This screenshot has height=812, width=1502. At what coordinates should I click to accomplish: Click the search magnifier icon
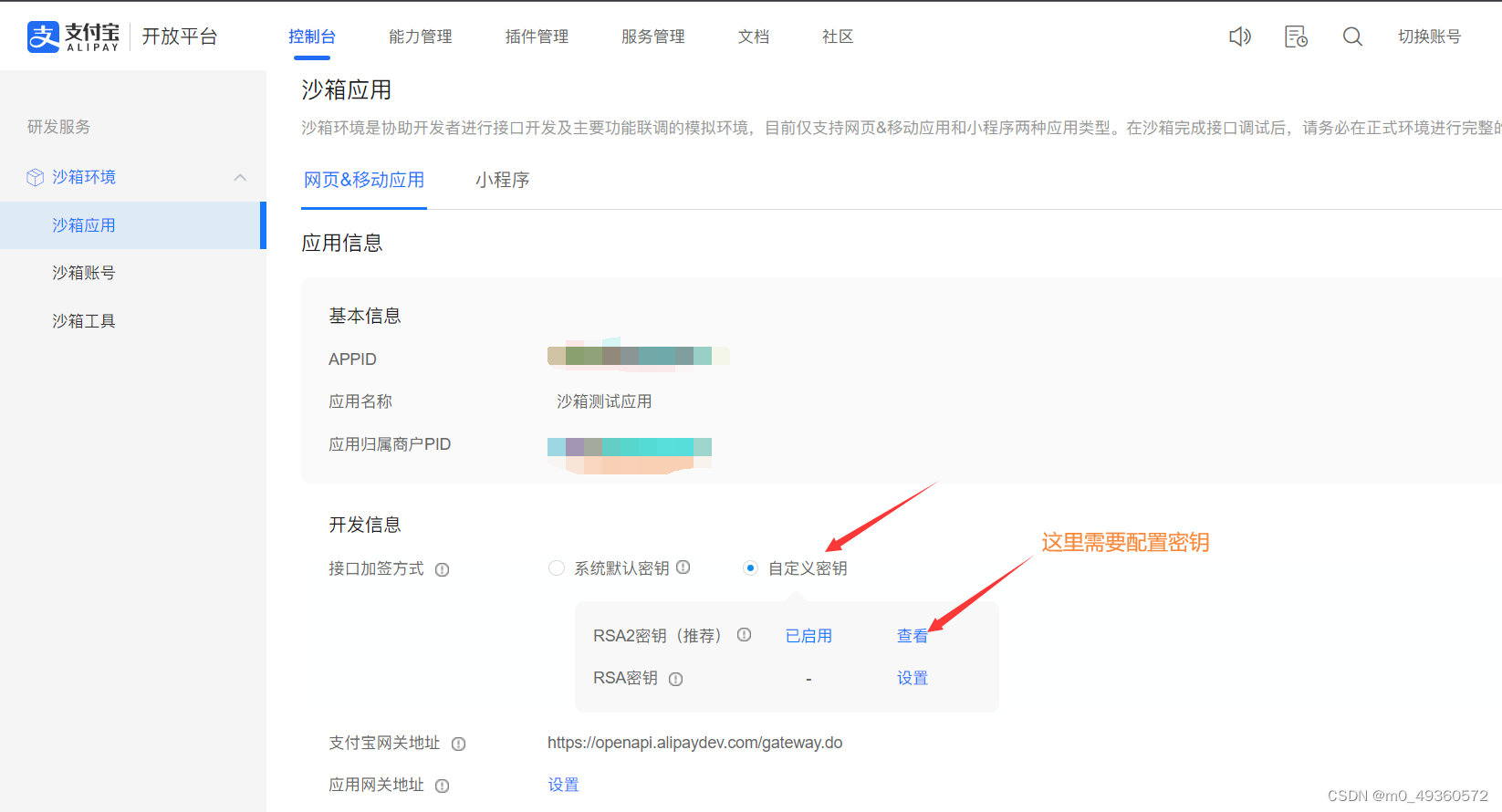click(1352, 36)
